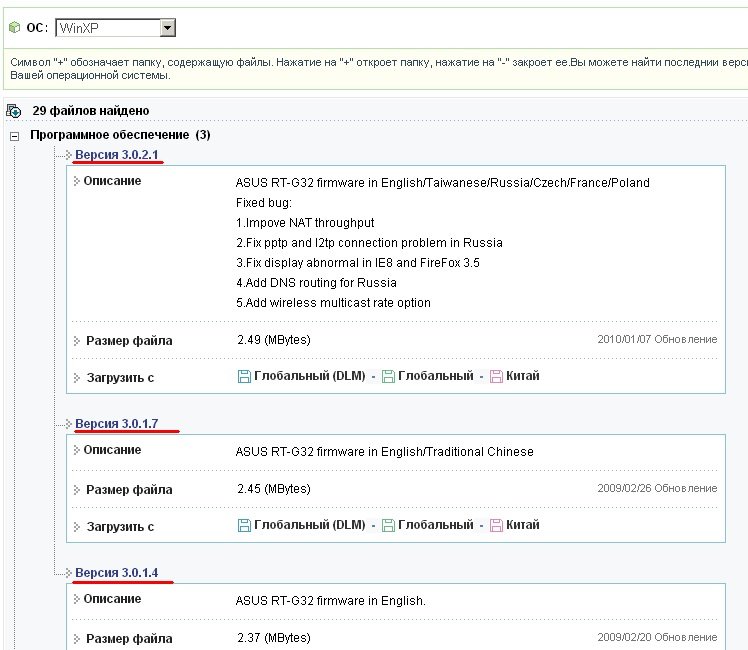Download 3.0.1.7 from Глобальный (DLM)

click(x=310, y=525)
